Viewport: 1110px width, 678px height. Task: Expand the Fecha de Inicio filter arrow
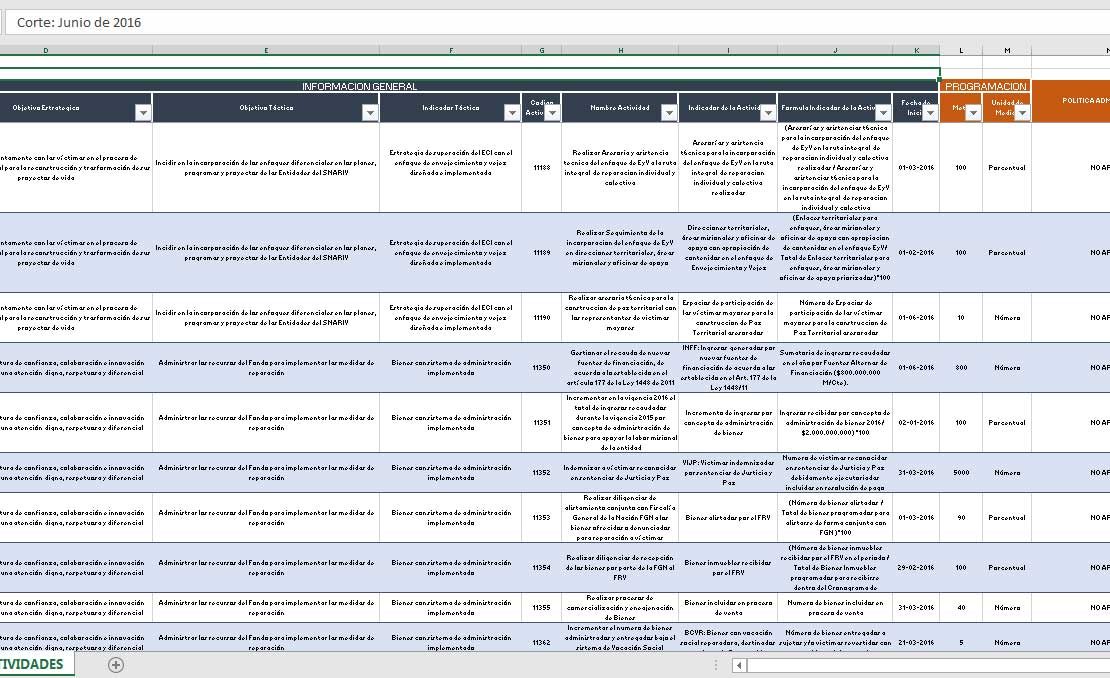[x=930, y=113]
